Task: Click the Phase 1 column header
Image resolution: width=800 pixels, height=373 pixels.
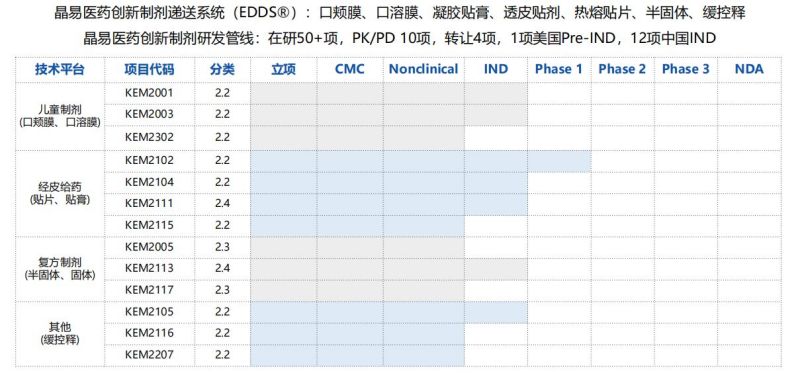Action: pyautogui.click(x=559, y=69)
